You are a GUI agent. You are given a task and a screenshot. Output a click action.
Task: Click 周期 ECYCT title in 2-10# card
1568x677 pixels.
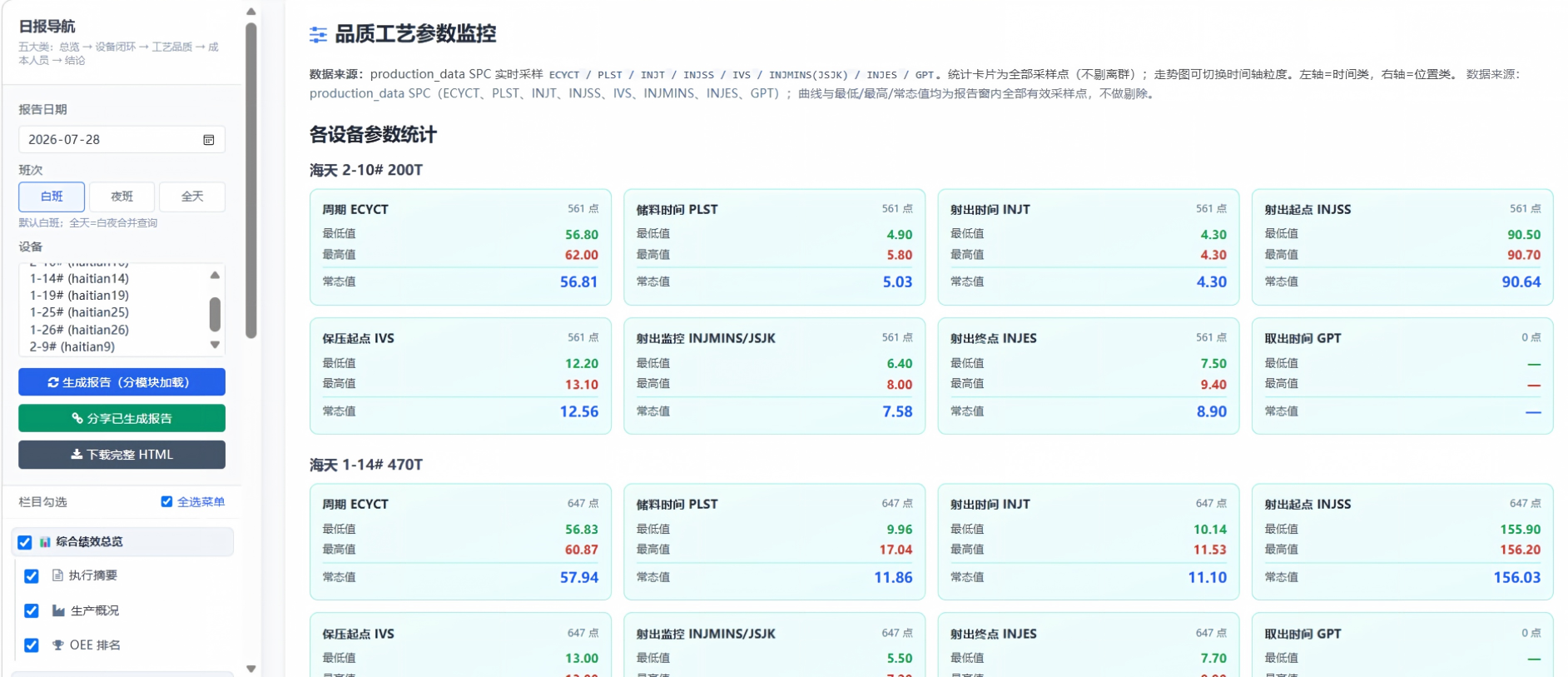point(355,210)
